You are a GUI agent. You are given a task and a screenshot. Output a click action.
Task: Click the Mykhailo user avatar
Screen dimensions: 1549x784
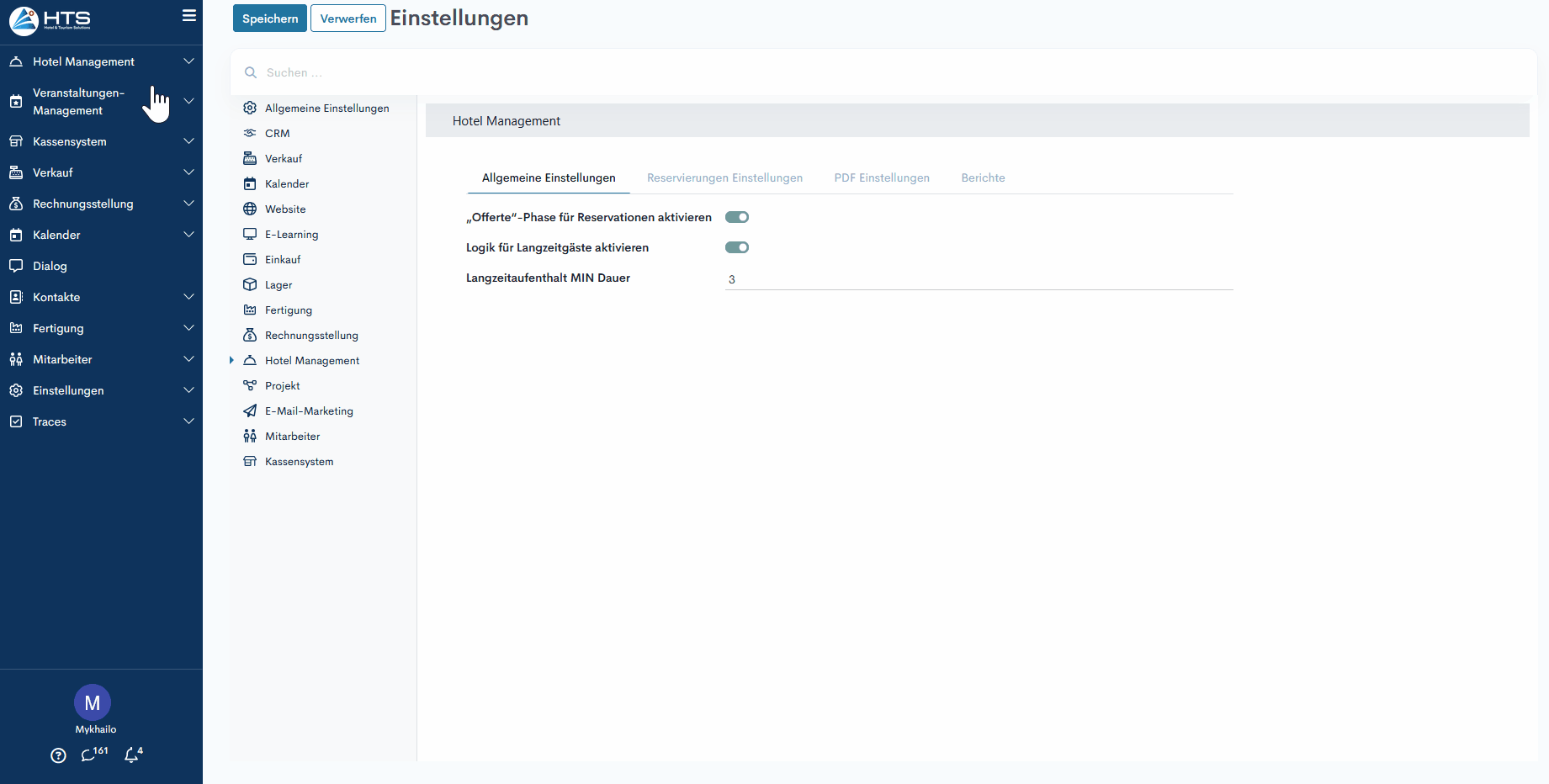(x=93, y=702)
